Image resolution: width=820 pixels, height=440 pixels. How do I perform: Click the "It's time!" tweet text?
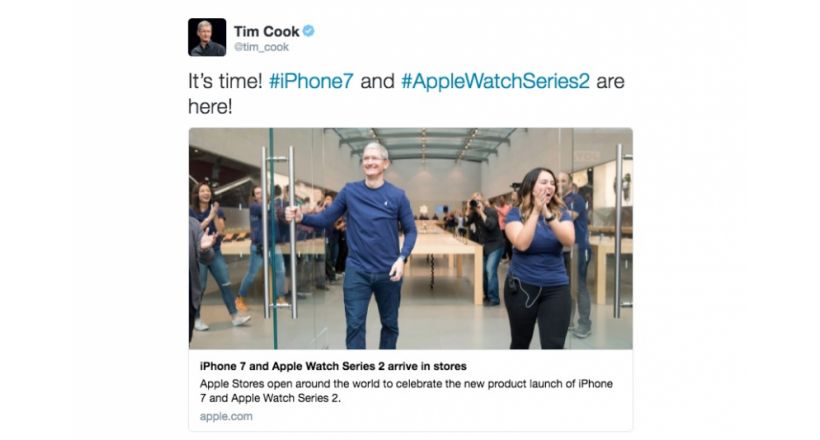point(225,81)
